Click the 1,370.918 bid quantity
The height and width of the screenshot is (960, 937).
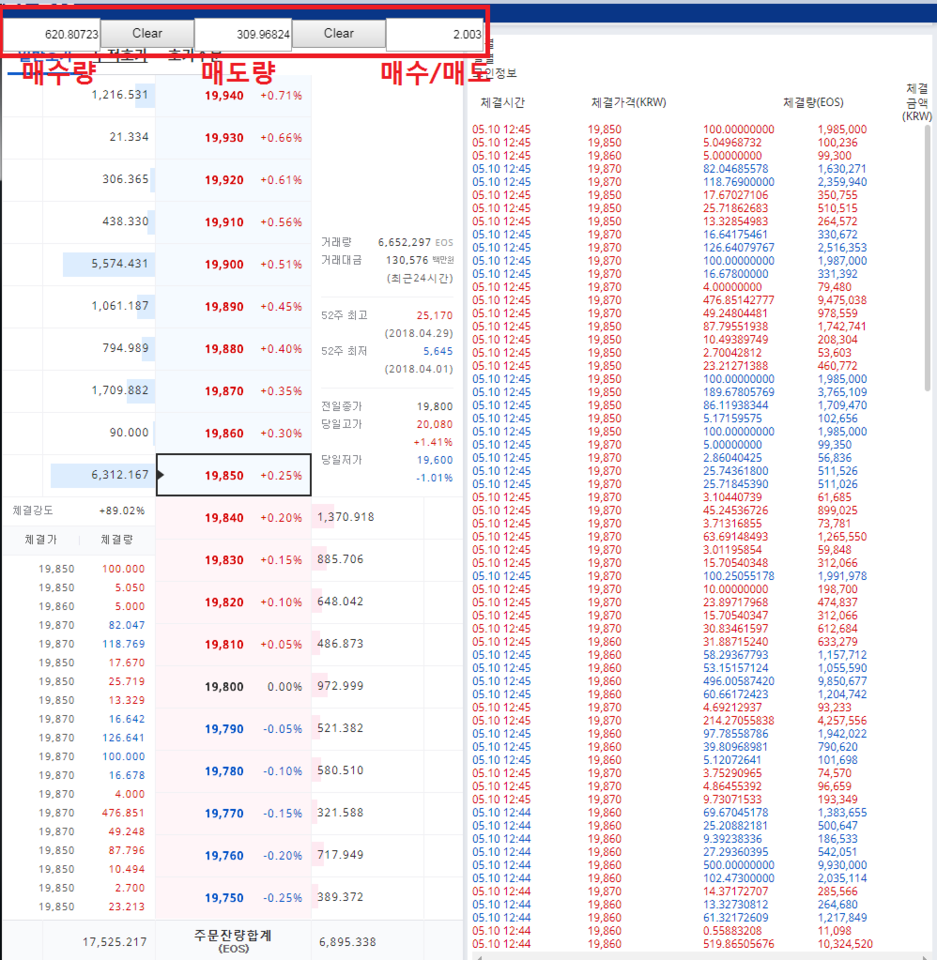click(345, 517)
